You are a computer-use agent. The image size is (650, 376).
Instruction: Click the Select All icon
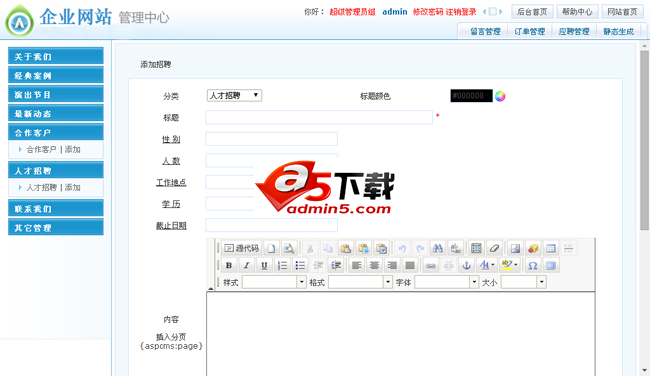(476, 248)
